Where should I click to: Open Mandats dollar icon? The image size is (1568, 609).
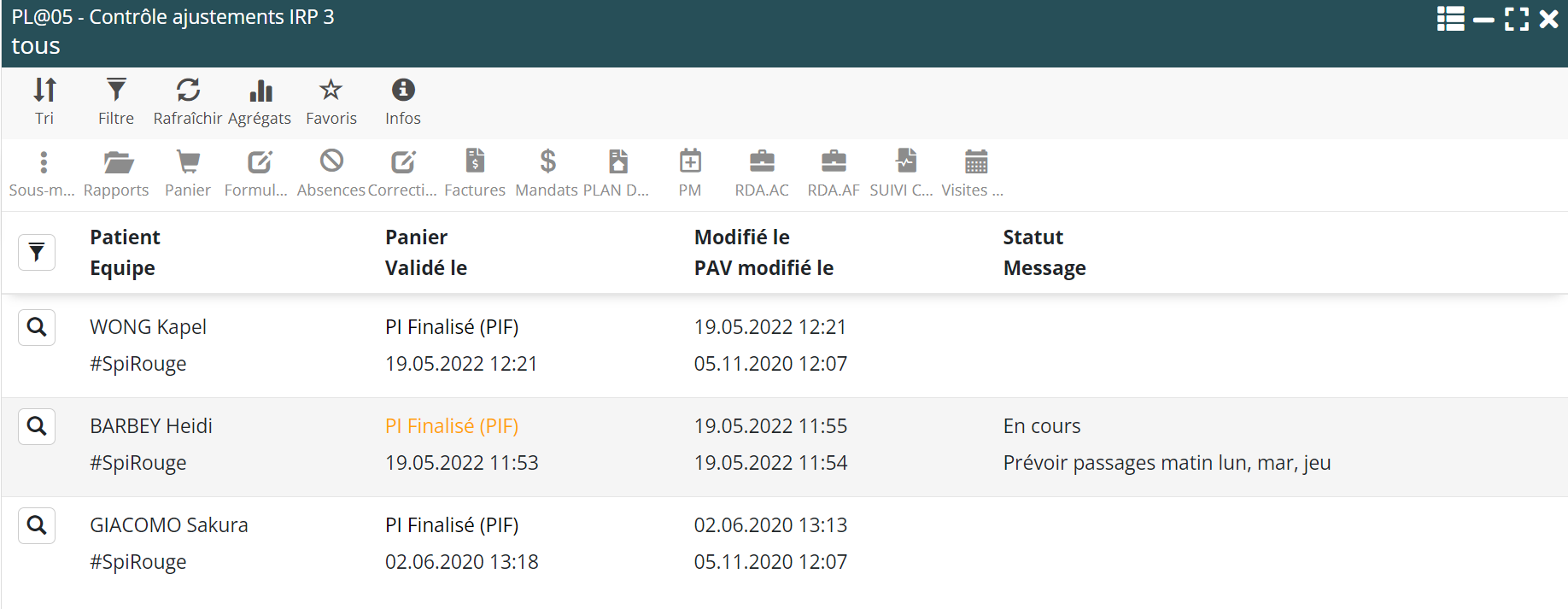click(x=547, y=173)
